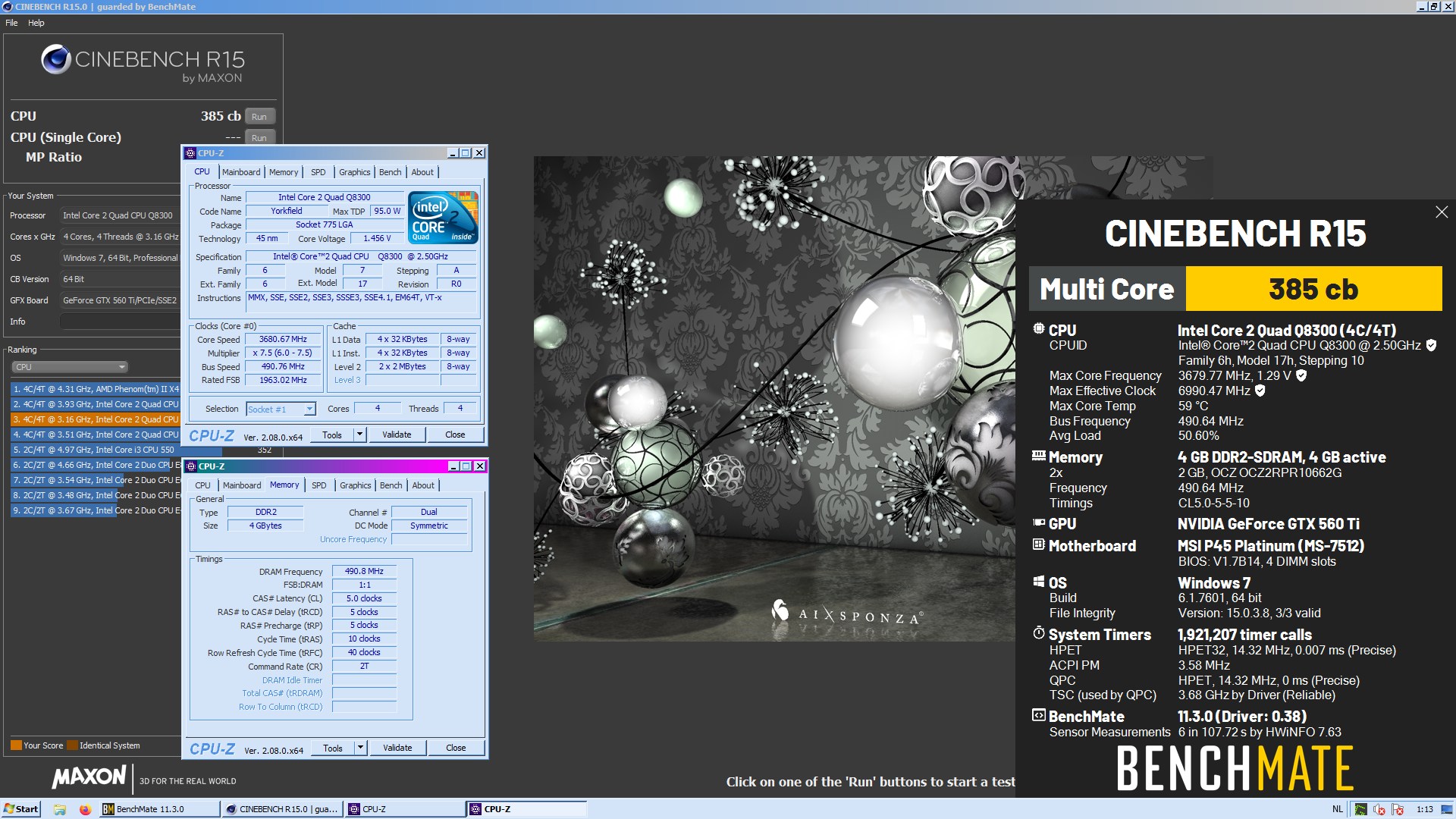This screenshot has height=819, width=1456.
Task: Click the CPU chip icon in BenchMate panel
Action: [x=1038, y=329]
